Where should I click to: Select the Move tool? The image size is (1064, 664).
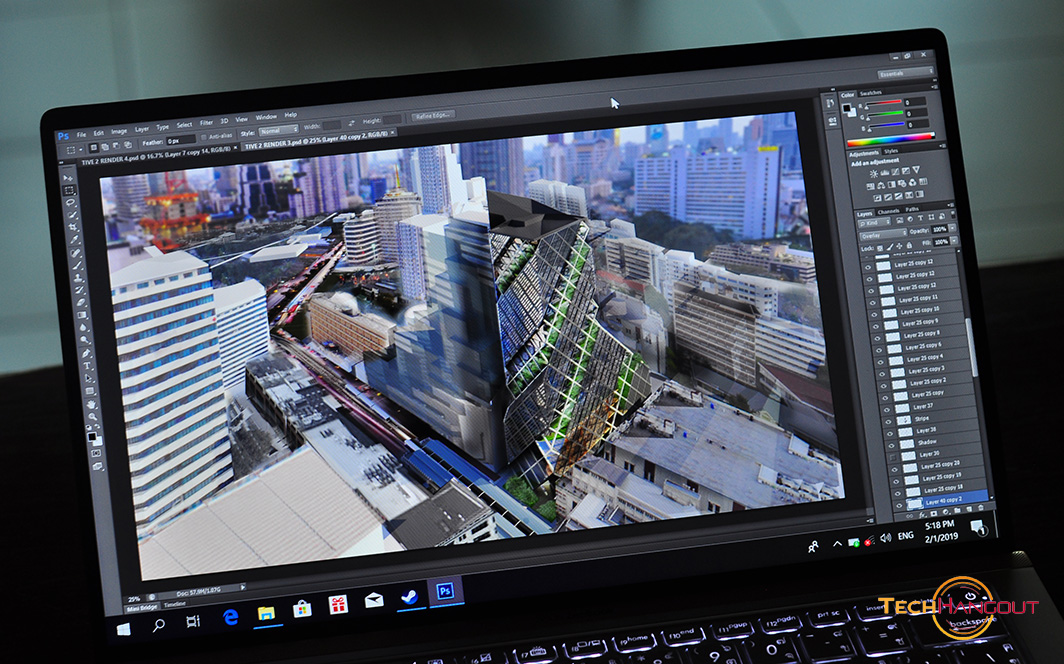[x=68, y=178]
